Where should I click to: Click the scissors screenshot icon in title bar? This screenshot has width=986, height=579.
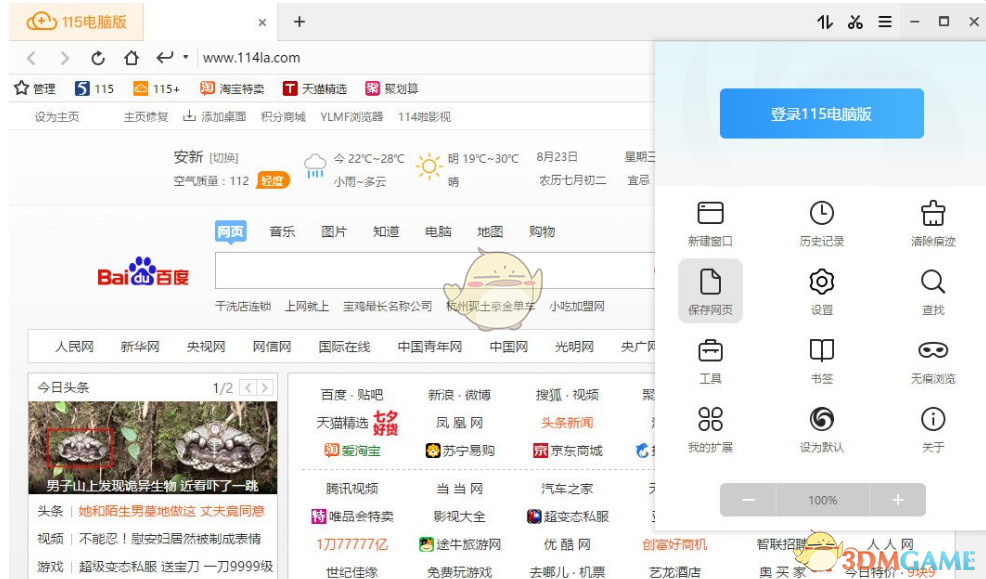[x=855, y=21]
